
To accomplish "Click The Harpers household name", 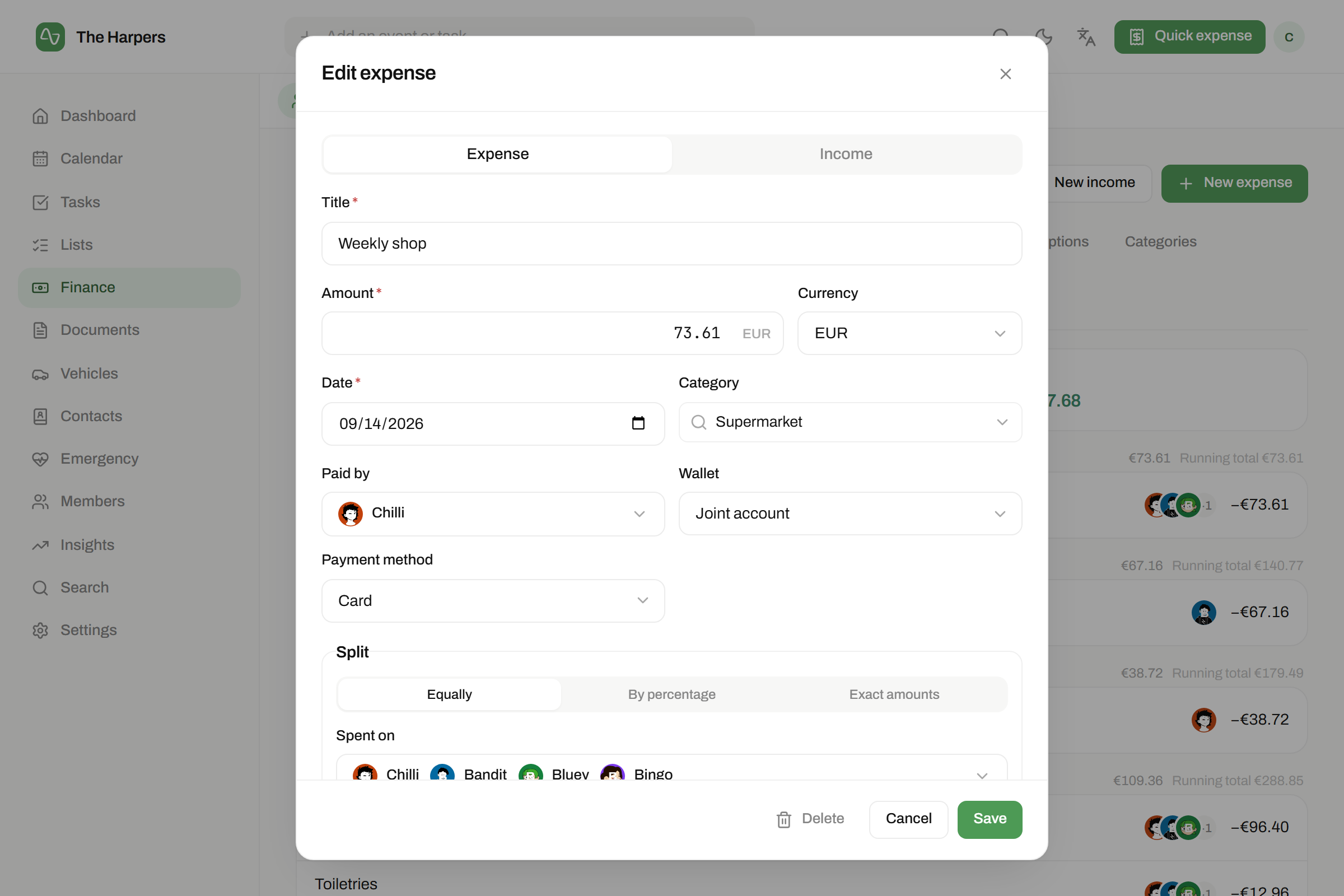I will point(120,37).
